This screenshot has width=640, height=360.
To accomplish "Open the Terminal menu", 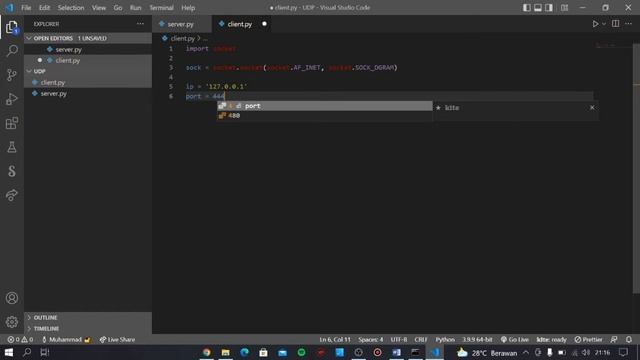I will 161,8.
